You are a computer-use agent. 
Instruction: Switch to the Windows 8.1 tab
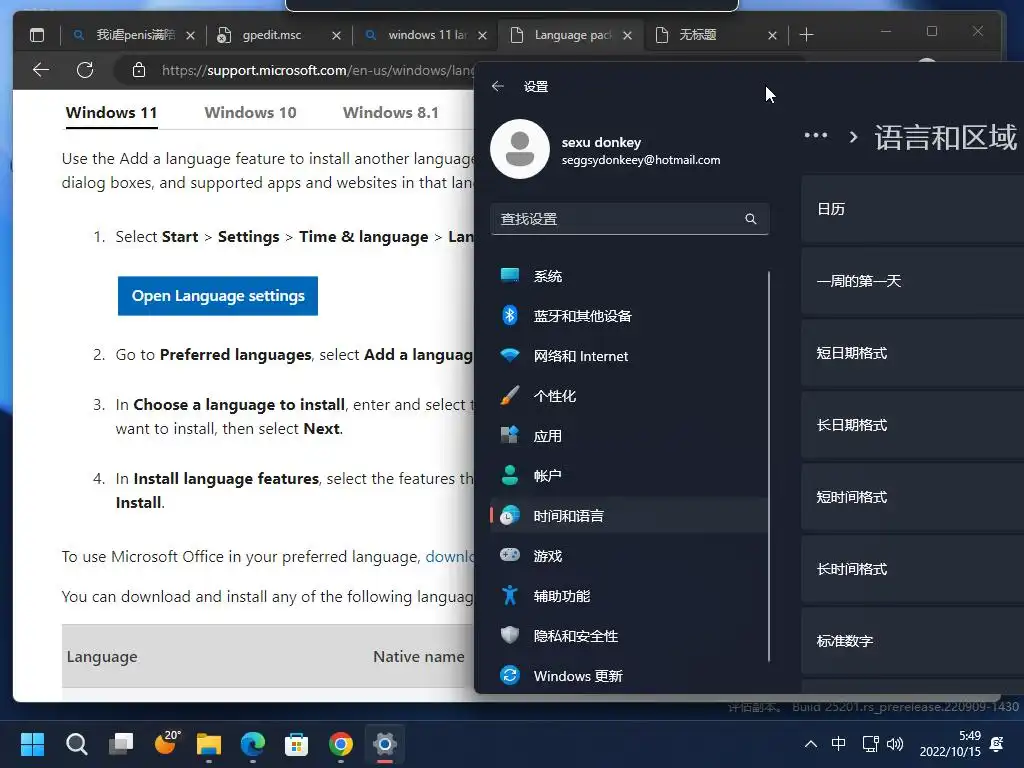[x=391, y=113]
